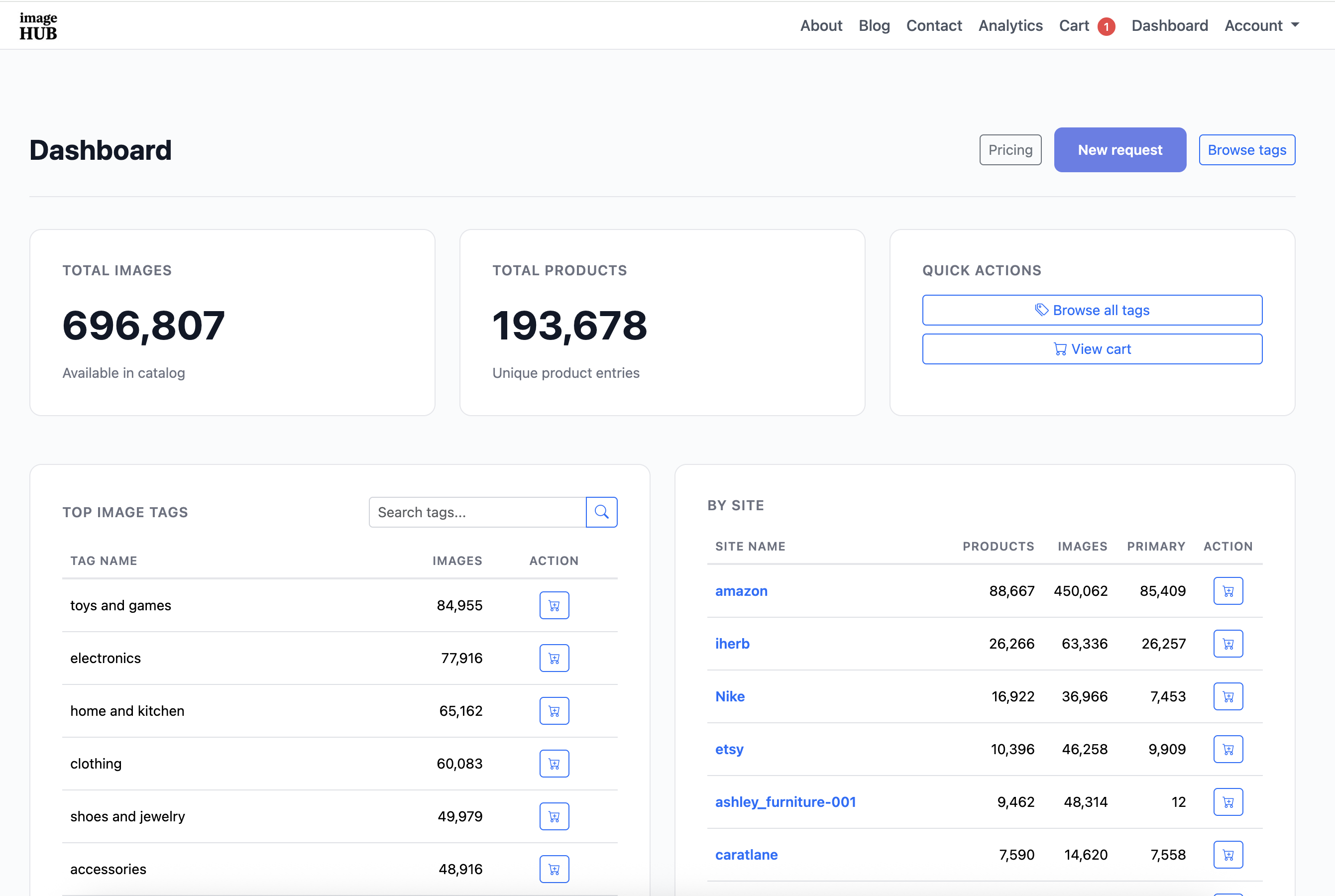This screenshot has height=896, width=1335.
Task: Click cart icon for ashley_furniture-001
Action: 1228,802
